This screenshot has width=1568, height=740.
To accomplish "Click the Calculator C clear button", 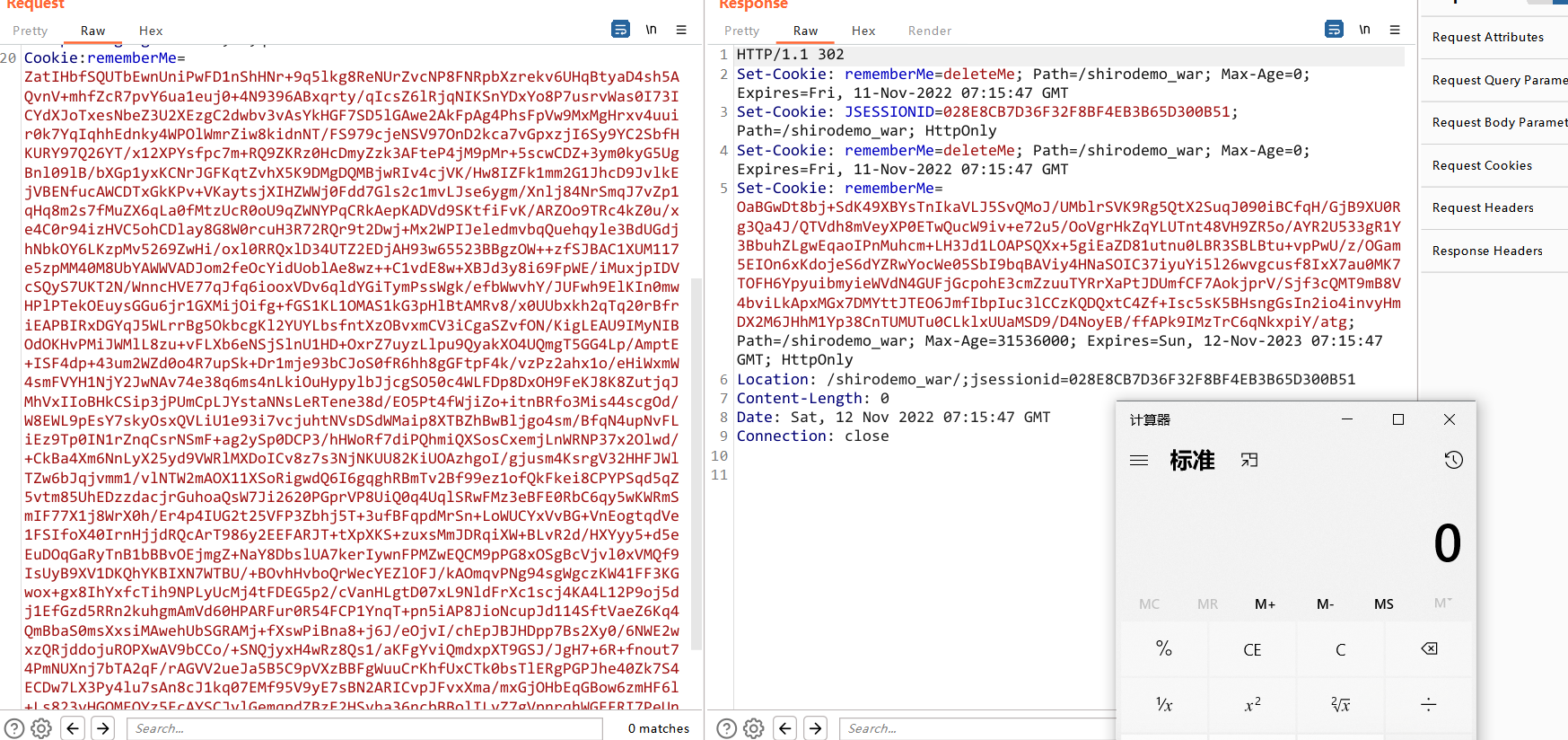I will coord(1341,649).
